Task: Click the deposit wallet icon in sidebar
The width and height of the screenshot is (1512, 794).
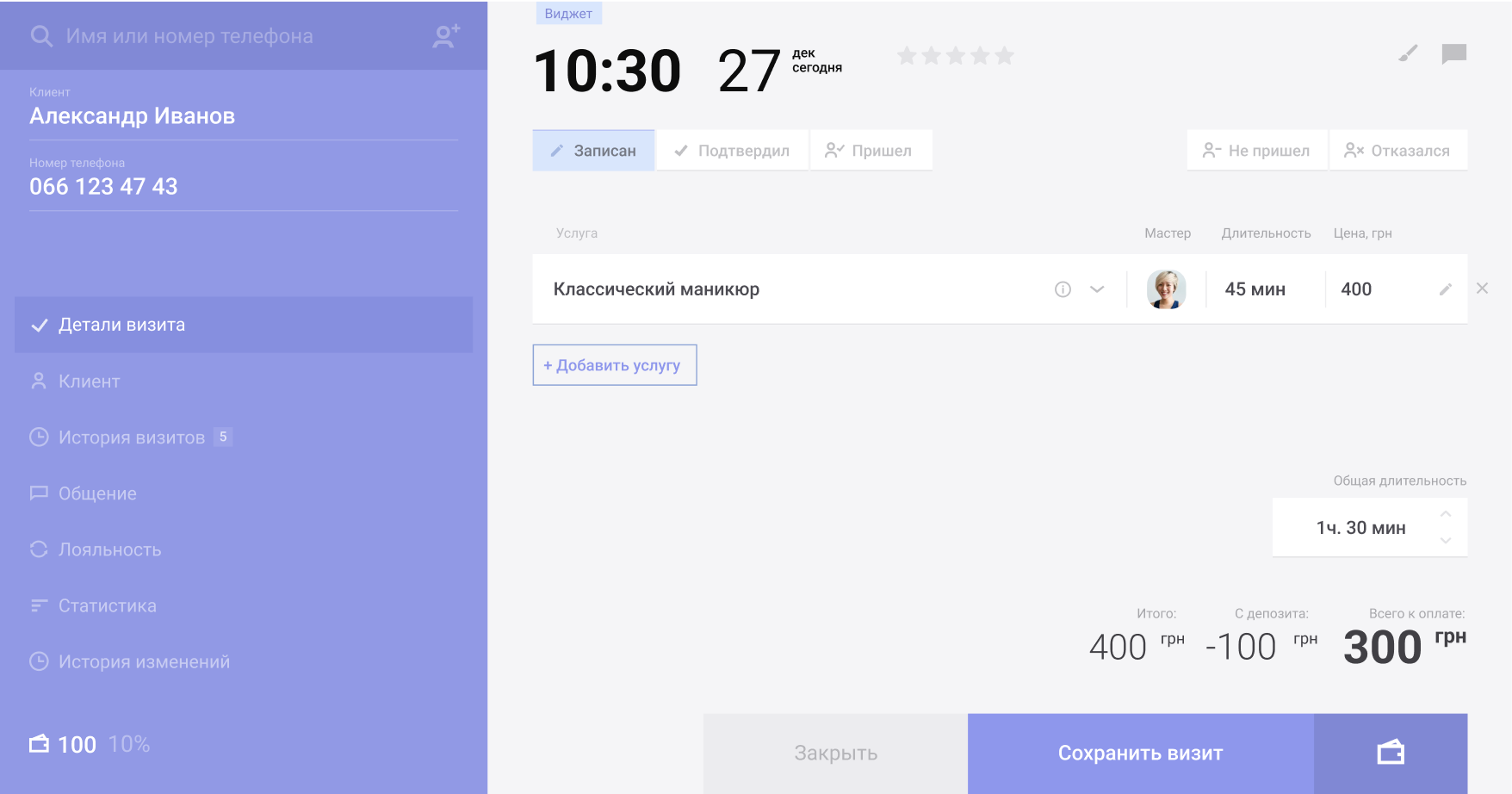Action: point(40,744)
